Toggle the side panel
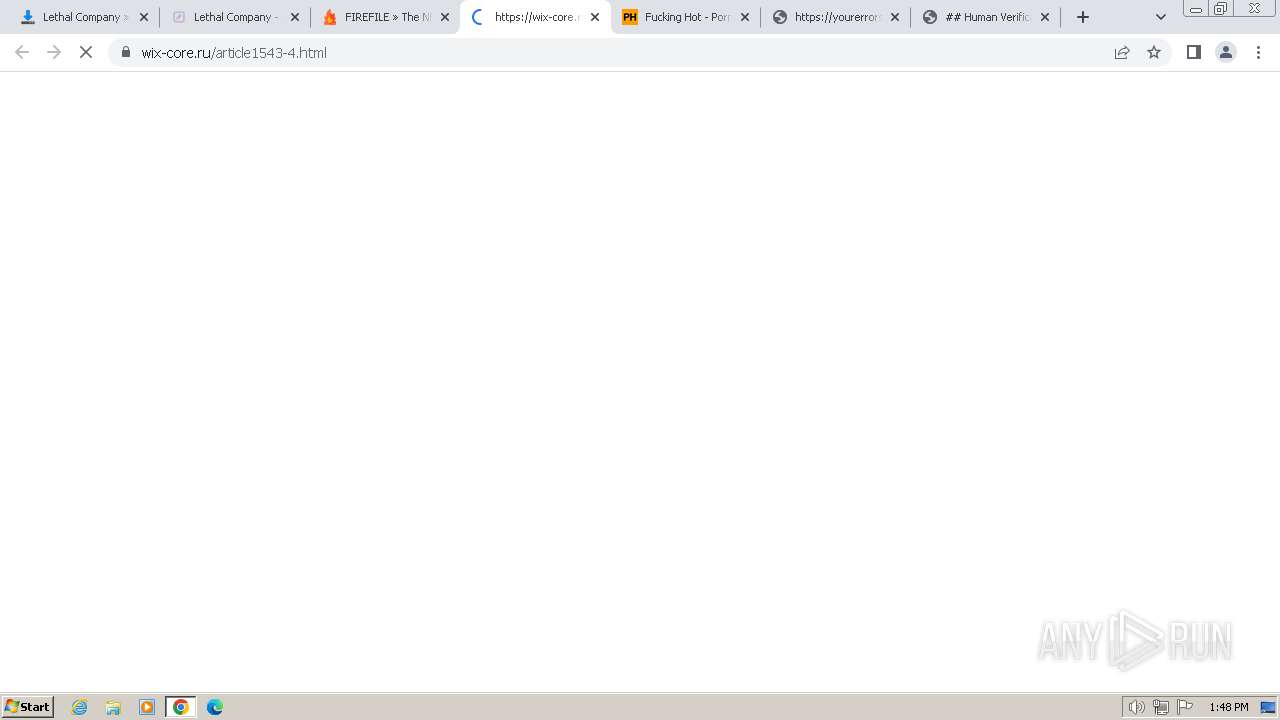Image resolution: width=1280 pixels, height=720 pixels. point(1194,52)
